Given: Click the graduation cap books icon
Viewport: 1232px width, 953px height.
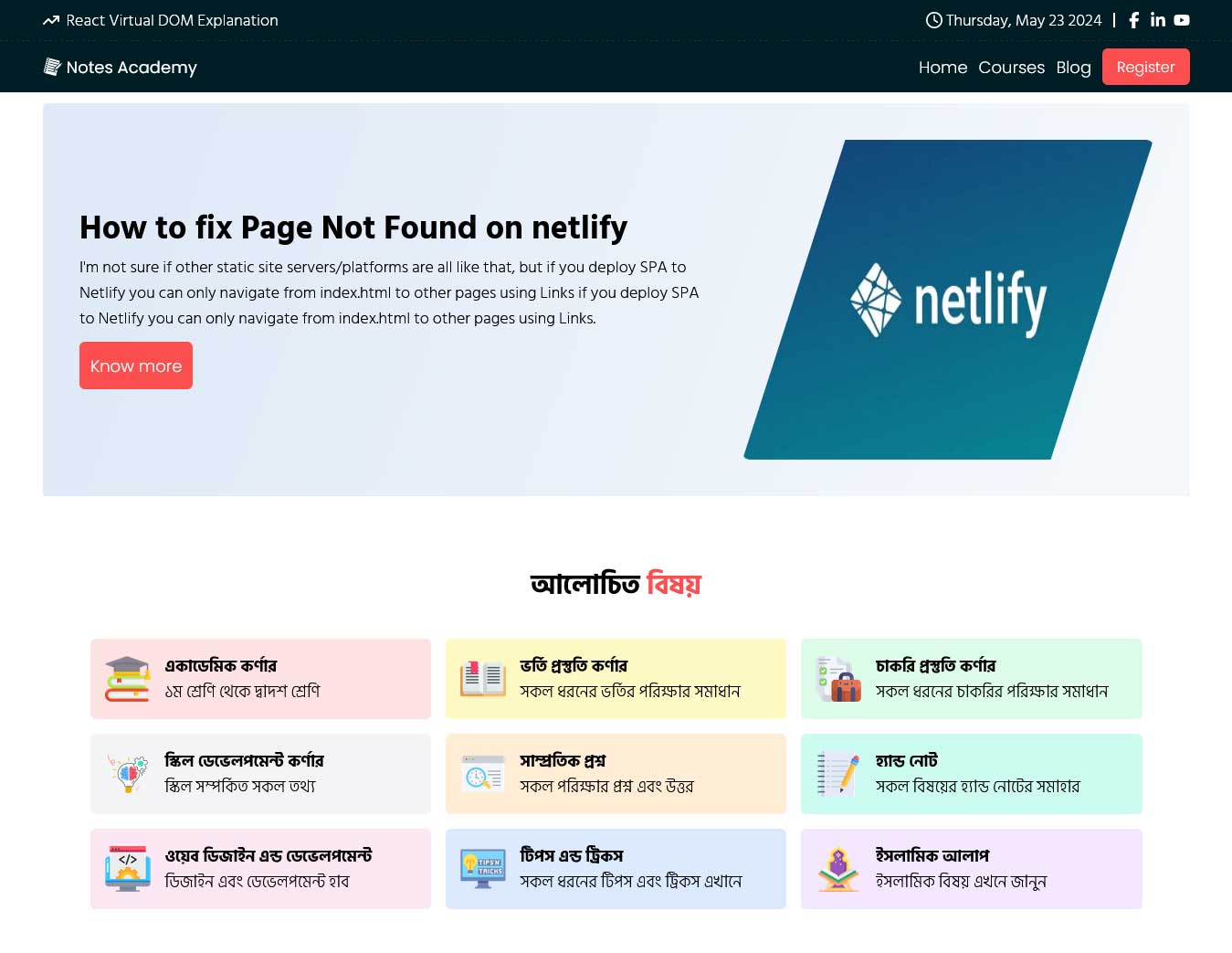Looking at the screenshot, I should click(x=127, y=679).
